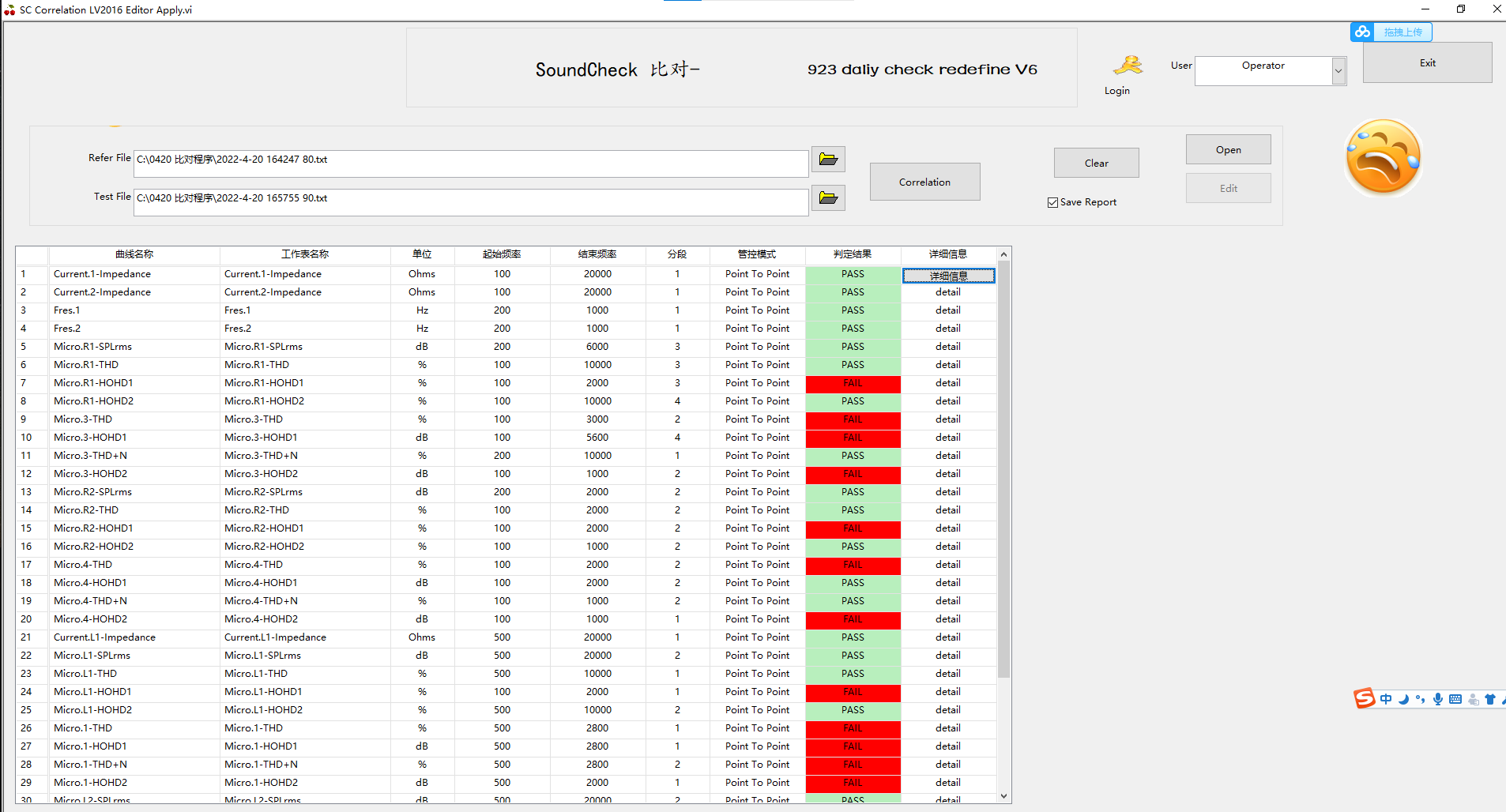1506x812 pixels.
Task: Toggle punctuation mode in Sogou toolbar
Action: point(1421,699)
